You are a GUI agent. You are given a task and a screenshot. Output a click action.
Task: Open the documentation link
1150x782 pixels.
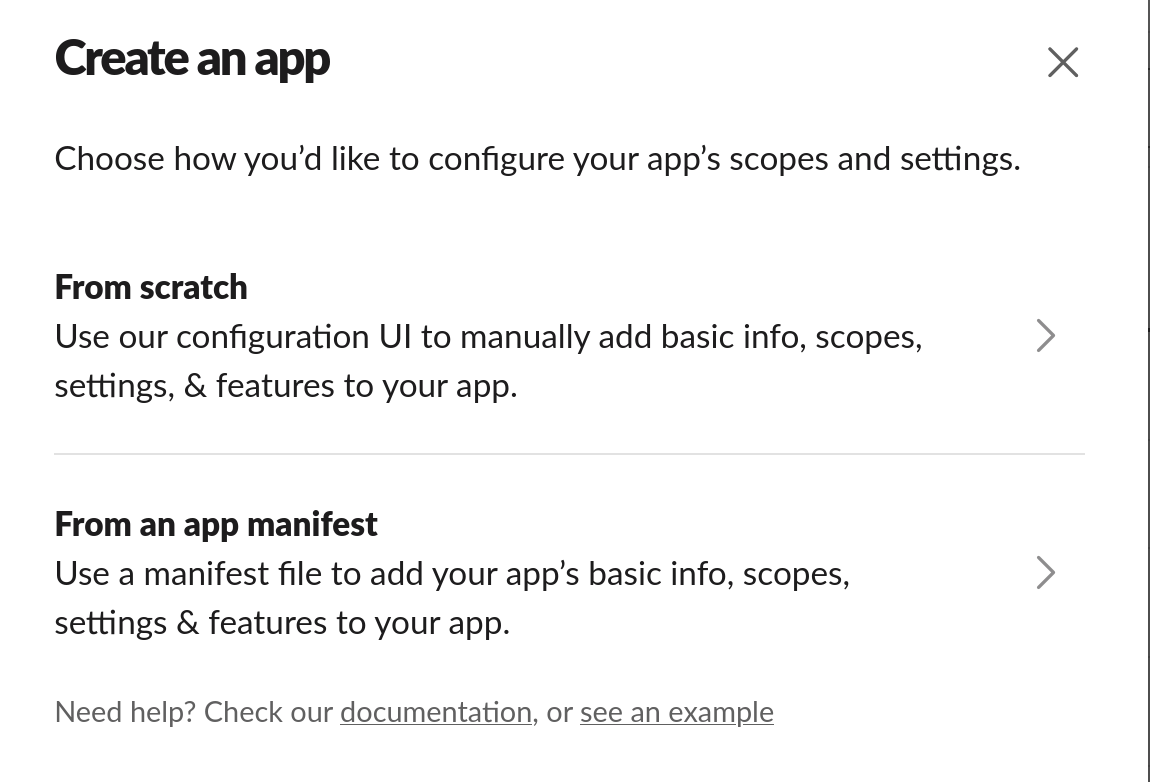pos(435,712)
